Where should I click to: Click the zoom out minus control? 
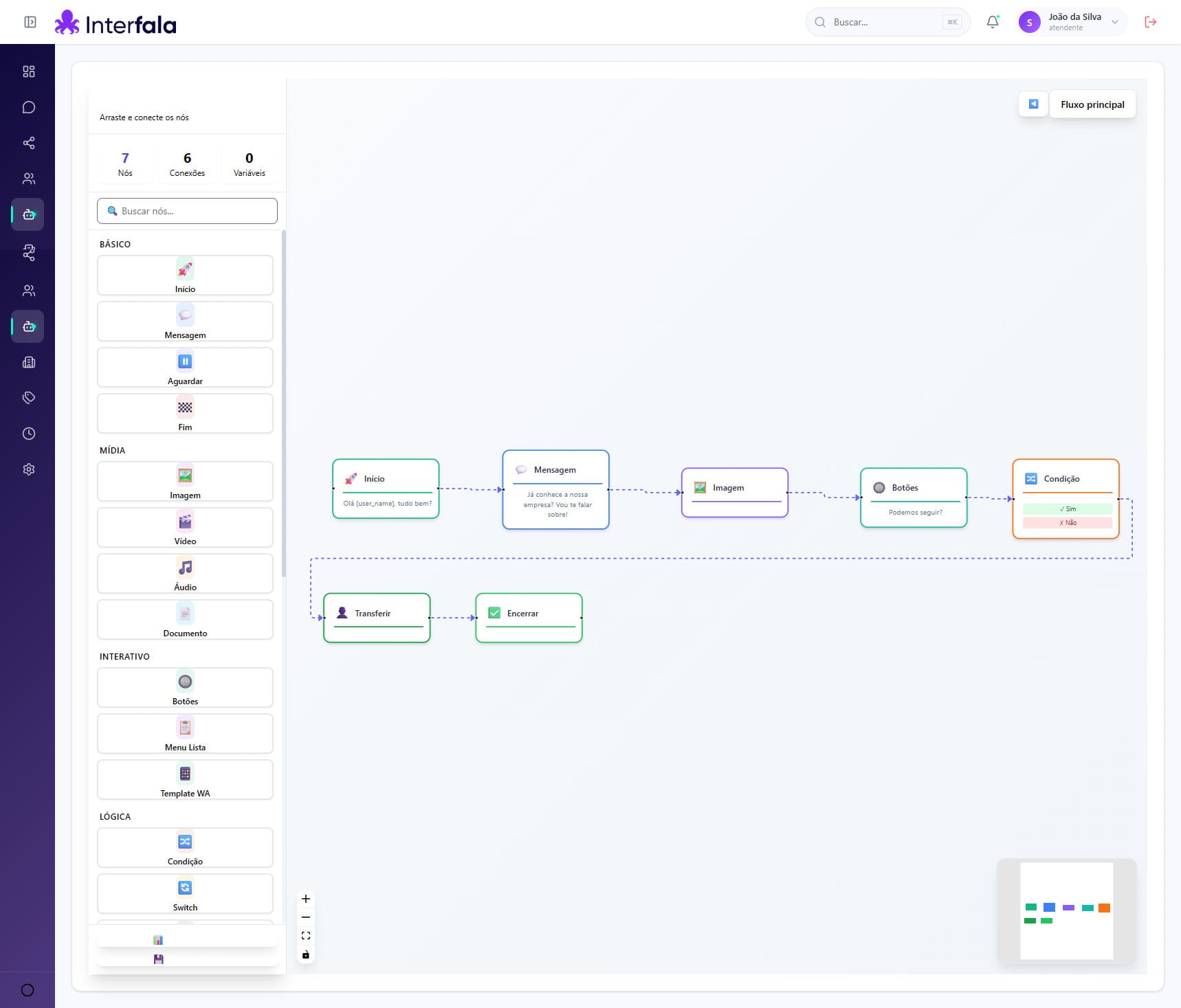(x=306, y=917)
